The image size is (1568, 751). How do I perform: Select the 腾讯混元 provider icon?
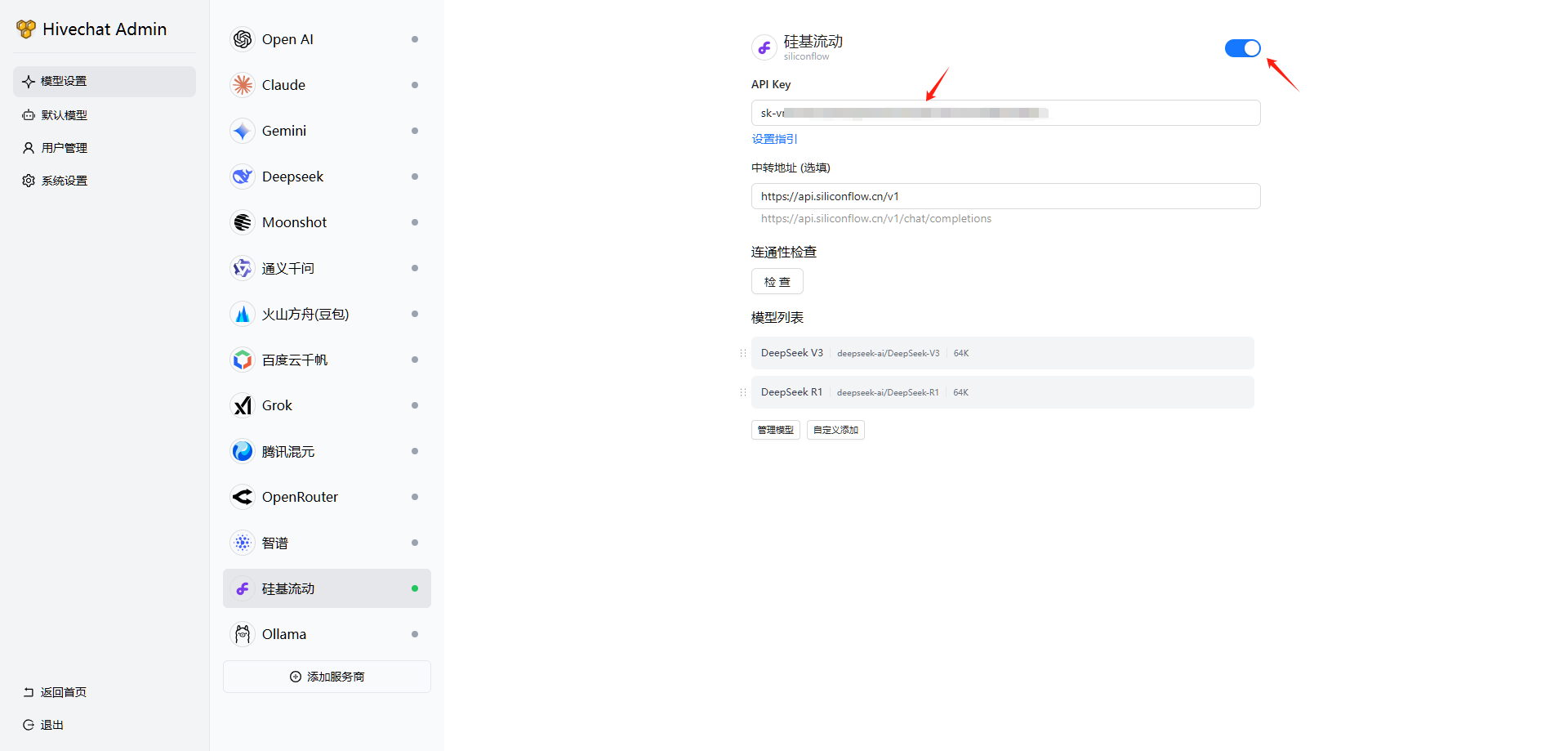243,451
